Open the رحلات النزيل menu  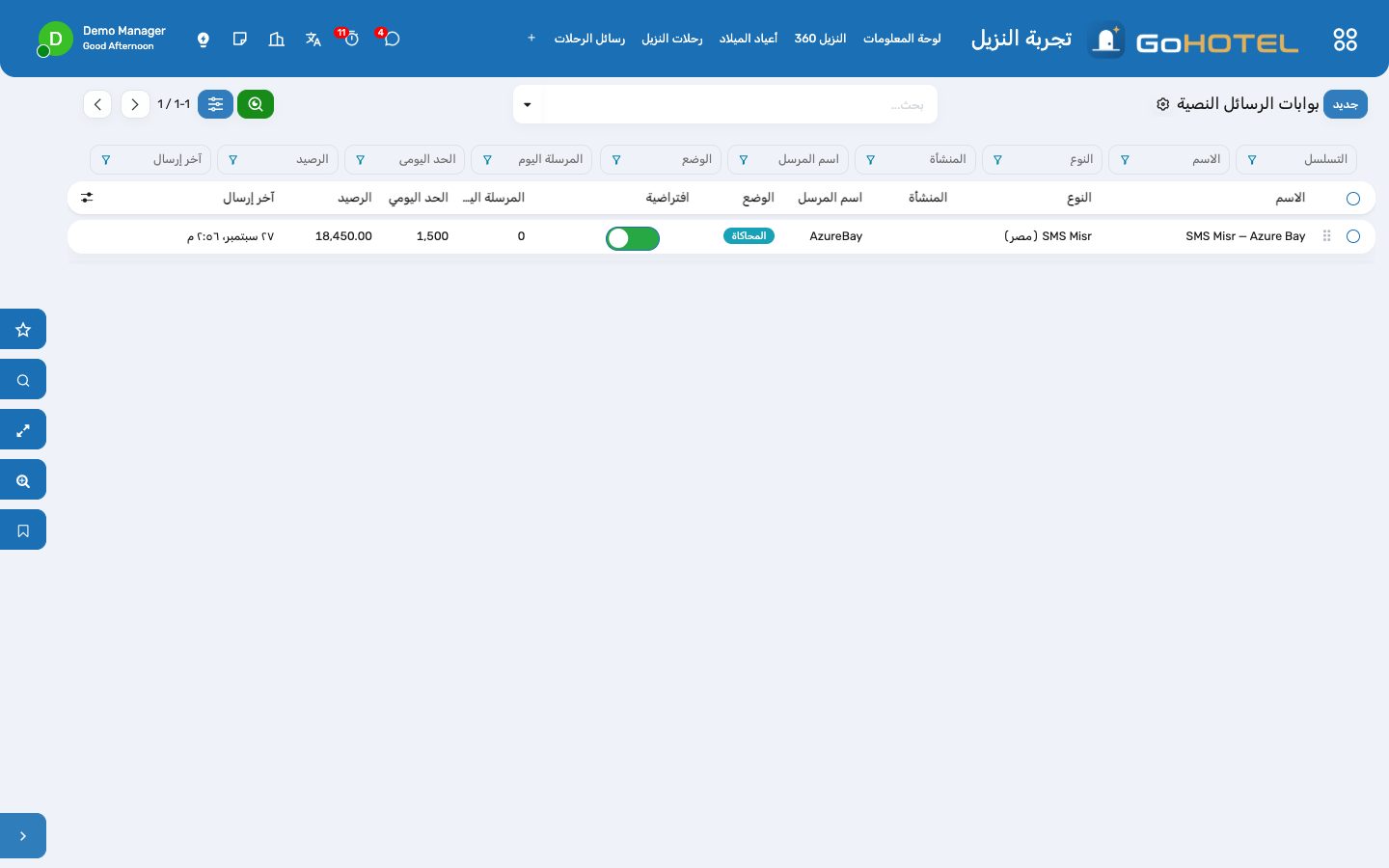672,39
